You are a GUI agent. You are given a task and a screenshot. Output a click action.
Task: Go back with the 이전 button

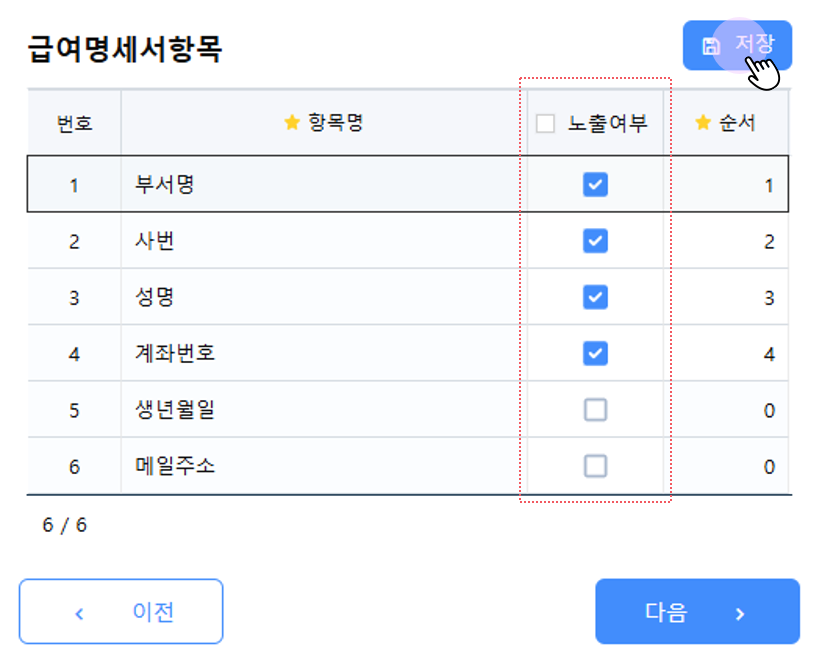[121, 611]
